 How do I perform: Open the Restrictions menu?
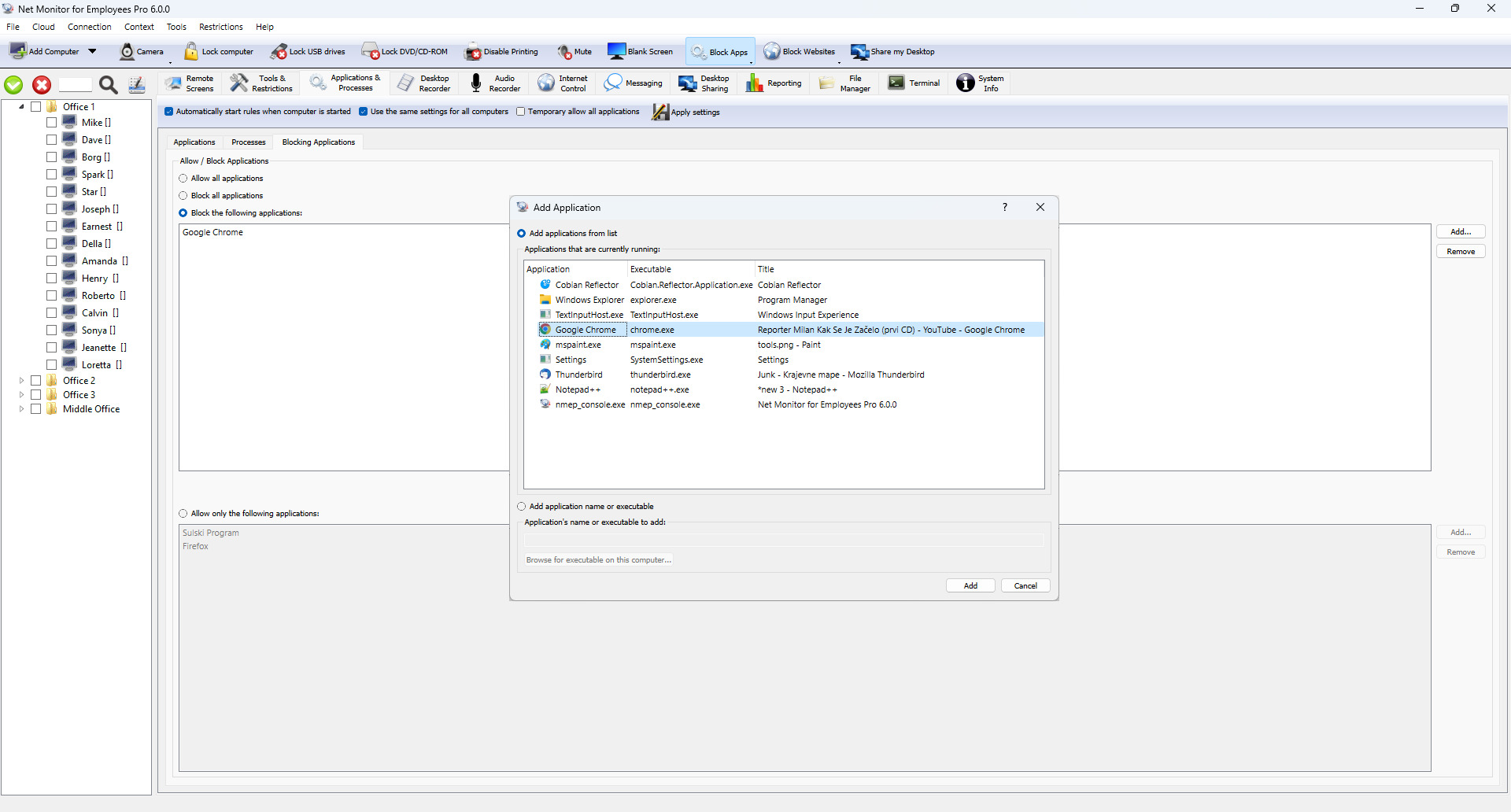220,27
